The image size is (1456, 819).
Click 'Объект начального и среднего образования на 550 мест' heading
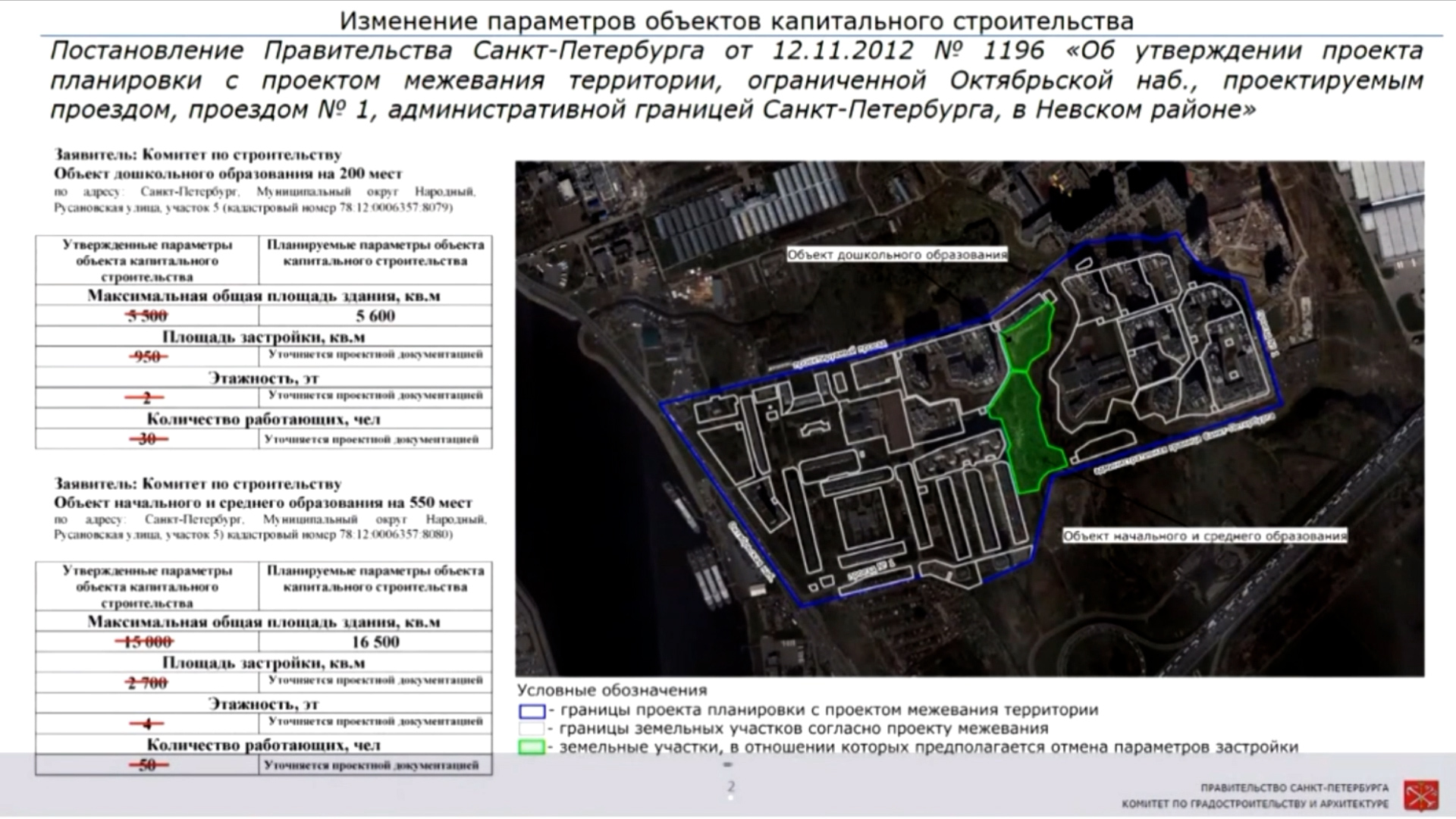click(262, 503)
